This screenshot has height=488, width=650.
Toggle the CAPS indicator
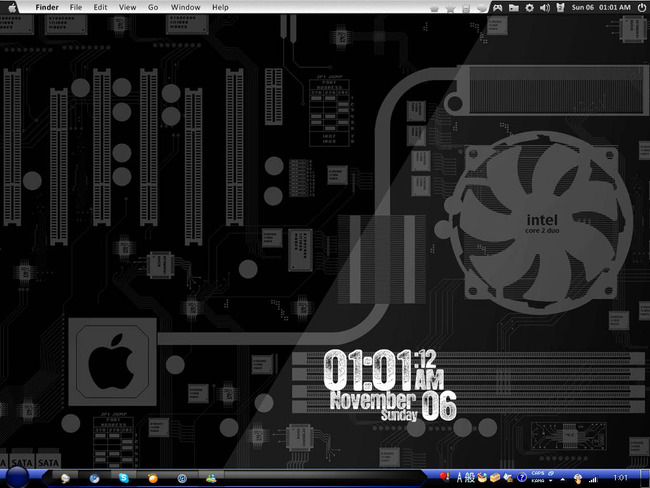[538, 473]
